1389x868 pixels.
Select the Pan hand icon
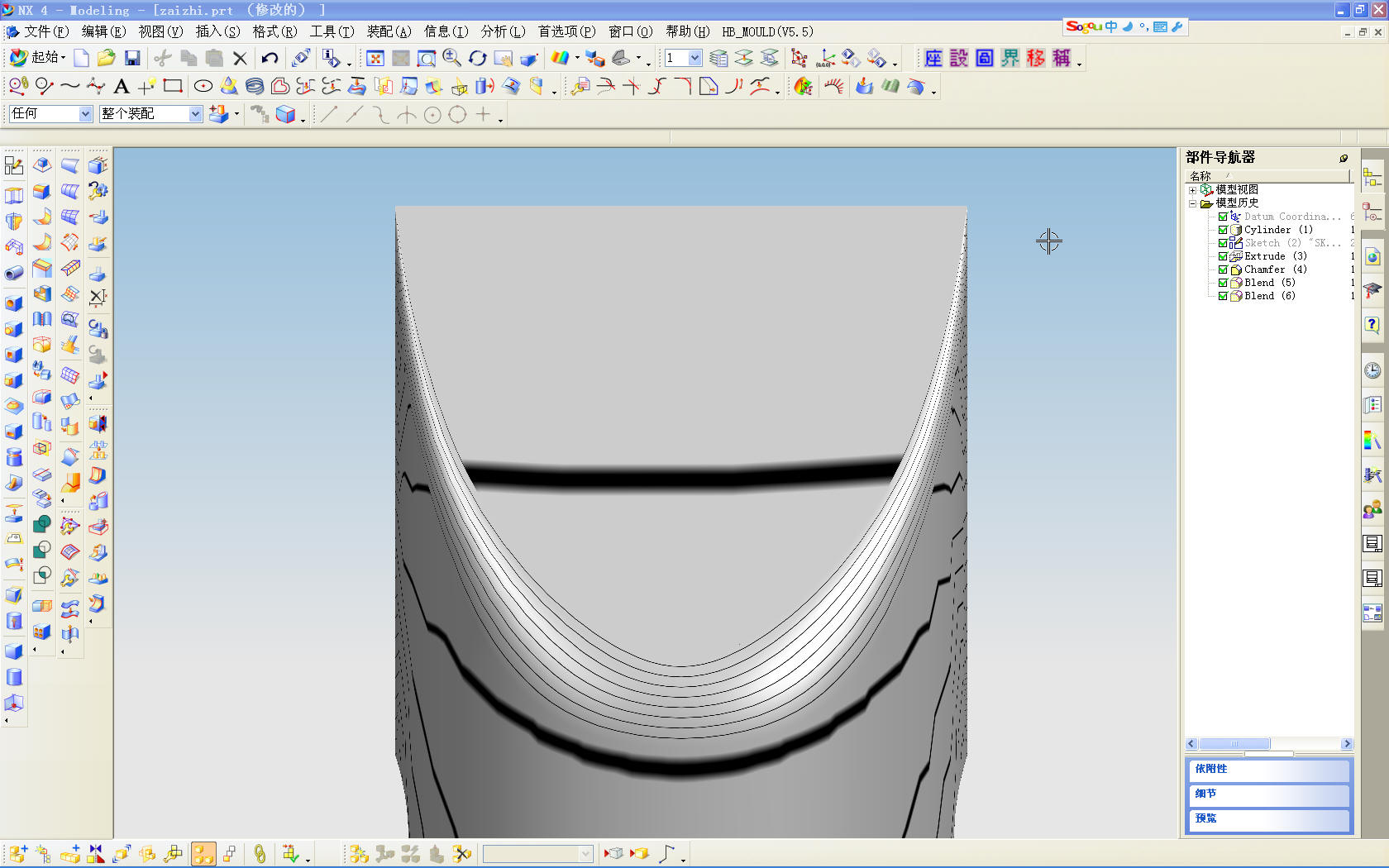pos(503,58)
